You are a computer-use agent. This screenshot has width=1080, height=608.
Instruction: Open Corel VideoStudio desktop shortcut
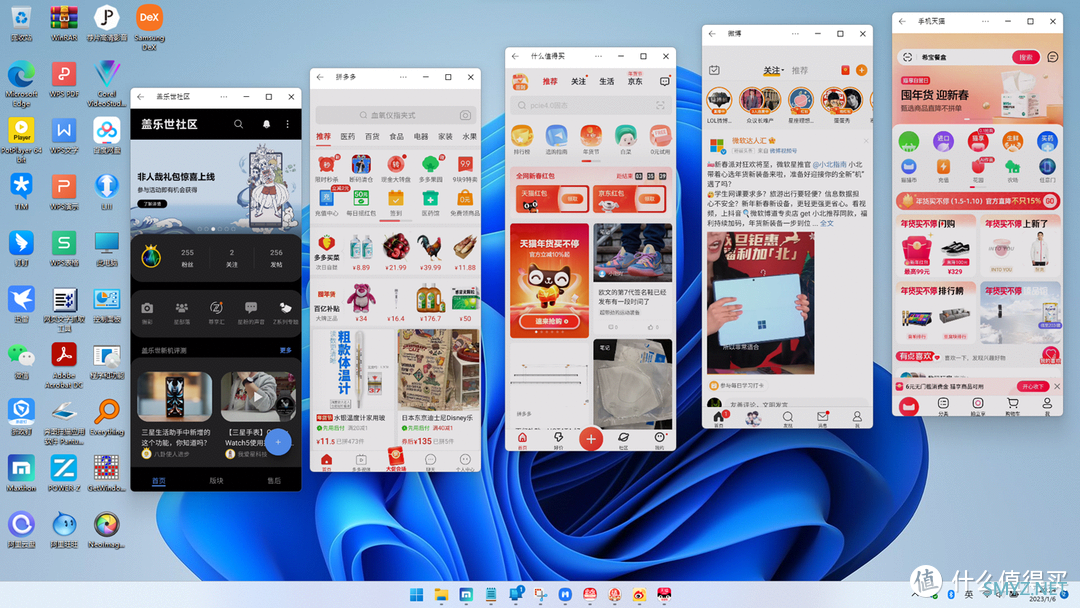point(106,83)
